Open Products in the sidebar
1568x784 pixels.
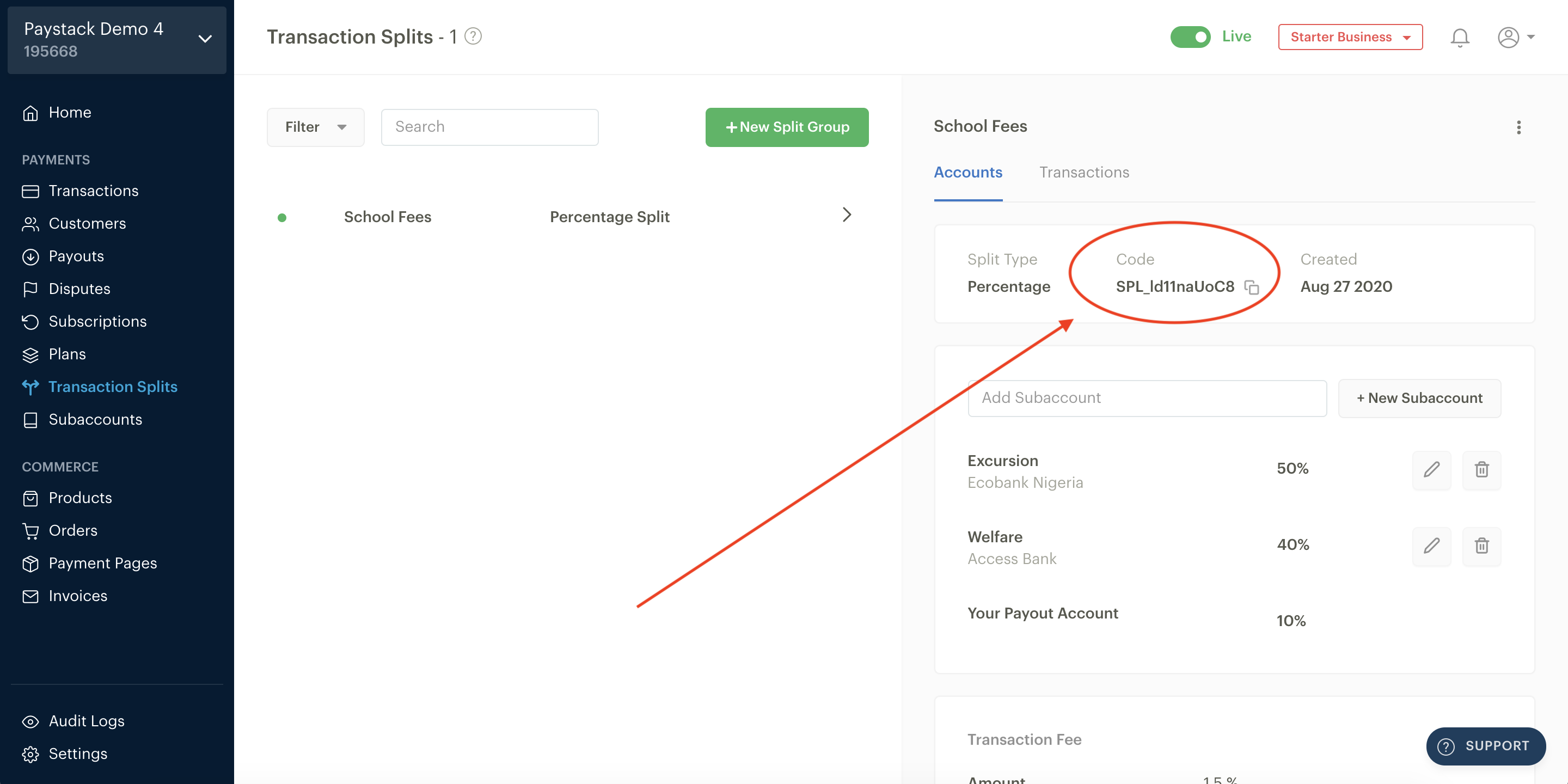coord(67,499)
